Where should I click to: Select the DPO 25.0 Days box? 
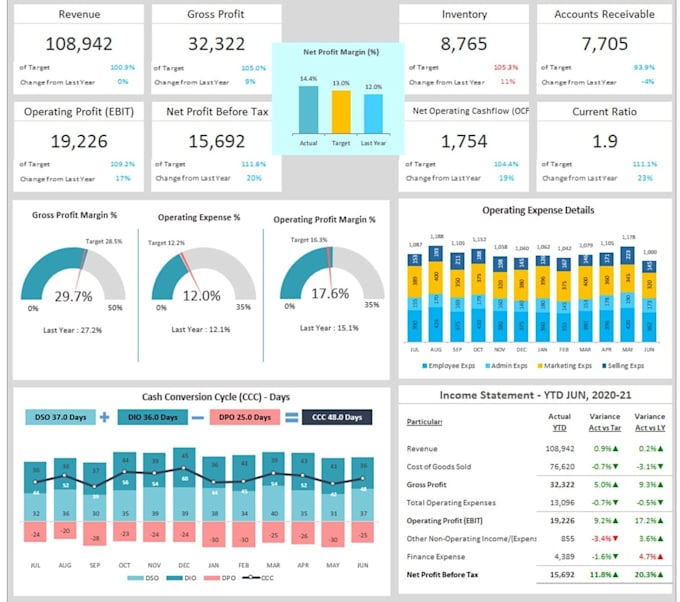click(x=245, y=417)
